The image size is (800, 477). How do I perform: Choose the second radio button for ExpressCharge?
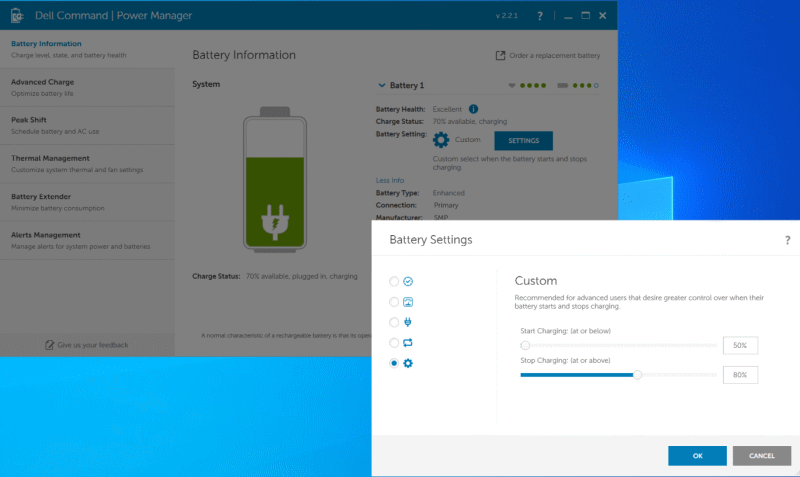tap(394, 302)
